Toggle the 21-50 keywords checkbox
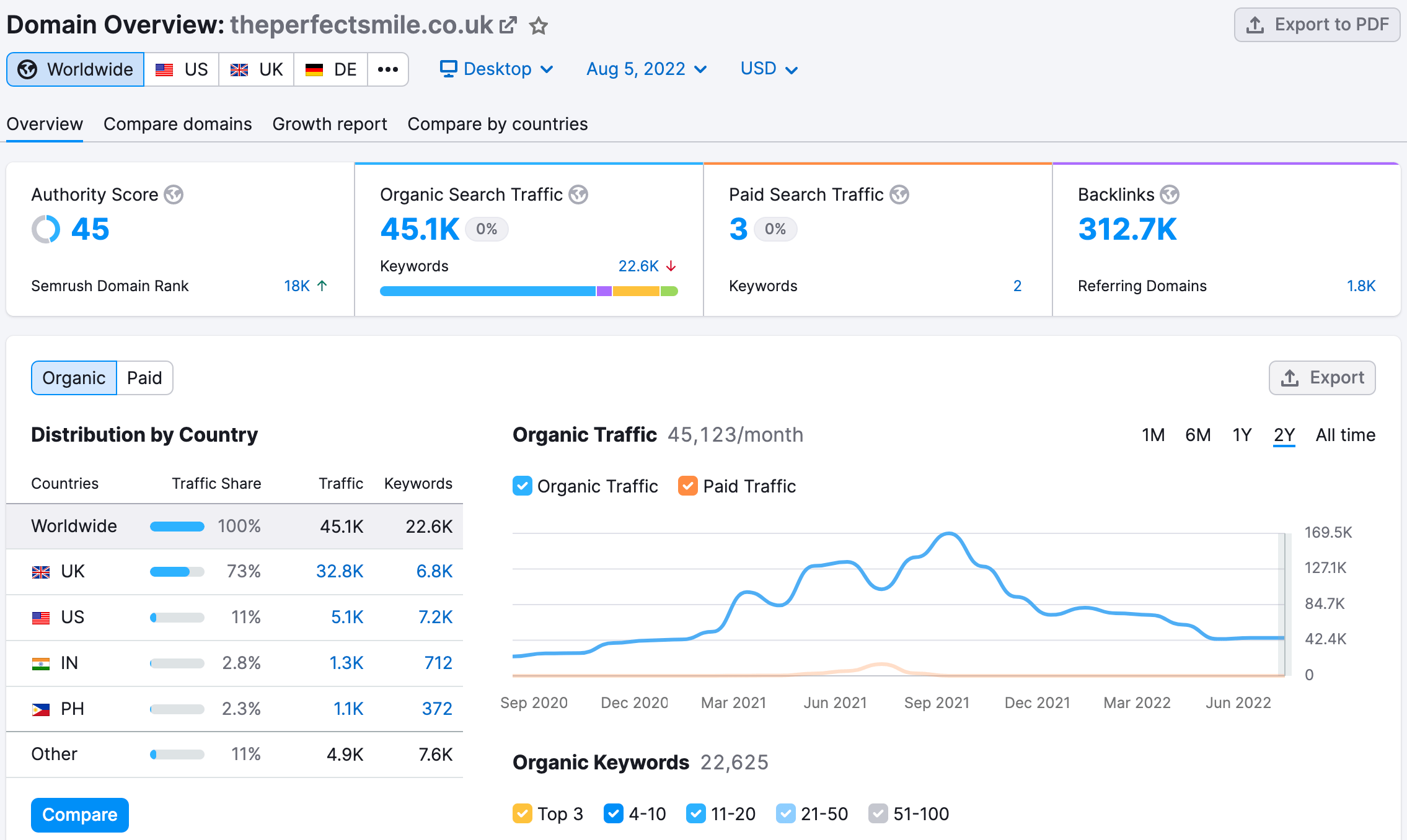The width and height of the screenshot is (1407, 840). [785, 813]
